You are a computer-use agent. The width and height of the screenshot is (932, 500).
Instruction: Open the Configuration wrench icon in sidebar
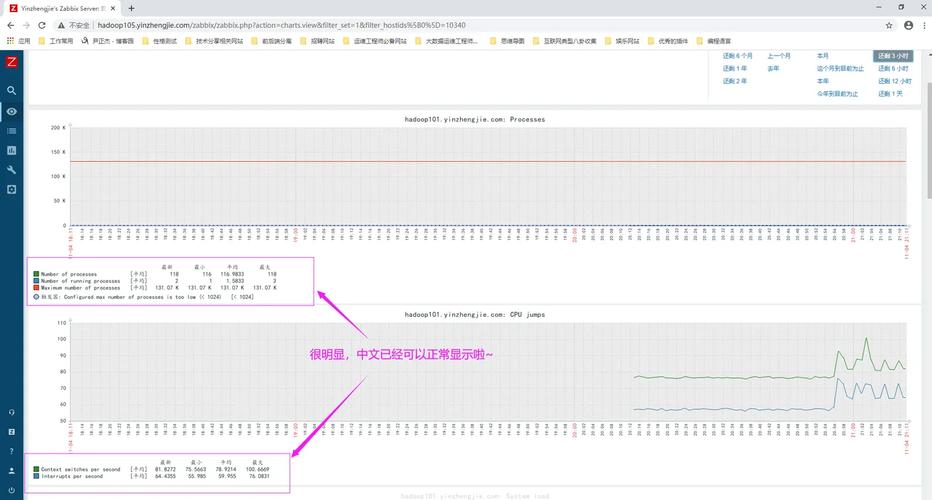click(11, 170)
